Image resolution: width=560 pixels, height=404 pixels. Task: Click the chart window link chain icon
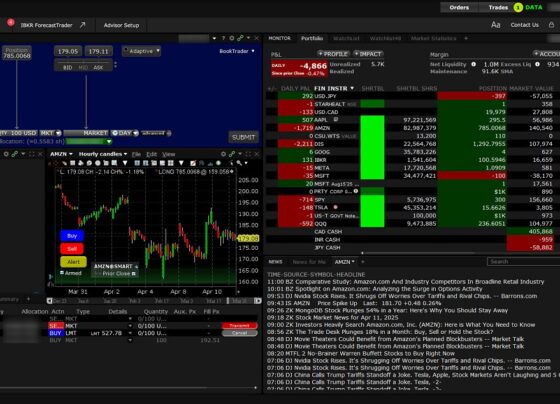click(x=232, y=154)
